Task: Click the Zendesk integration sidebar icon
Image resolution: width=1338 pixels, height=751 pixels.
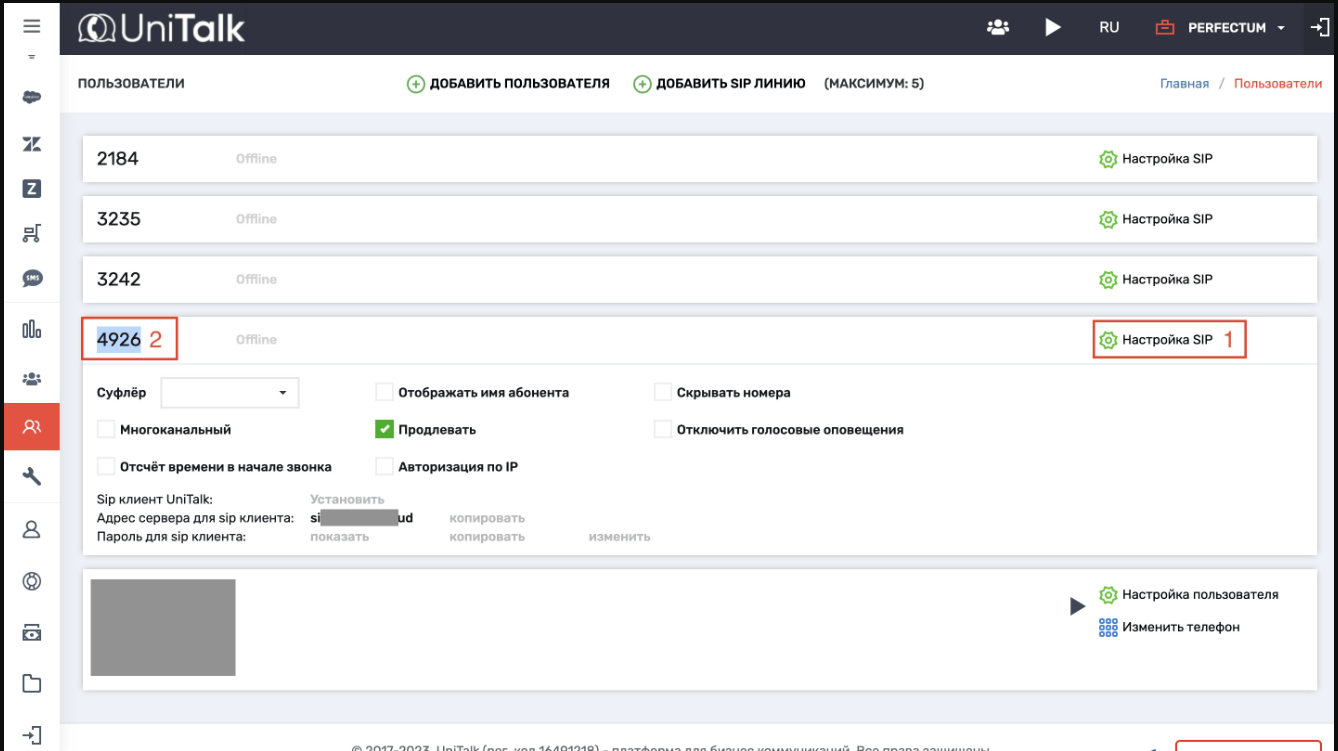Action: pyautogui.click(x=31, y=144)
